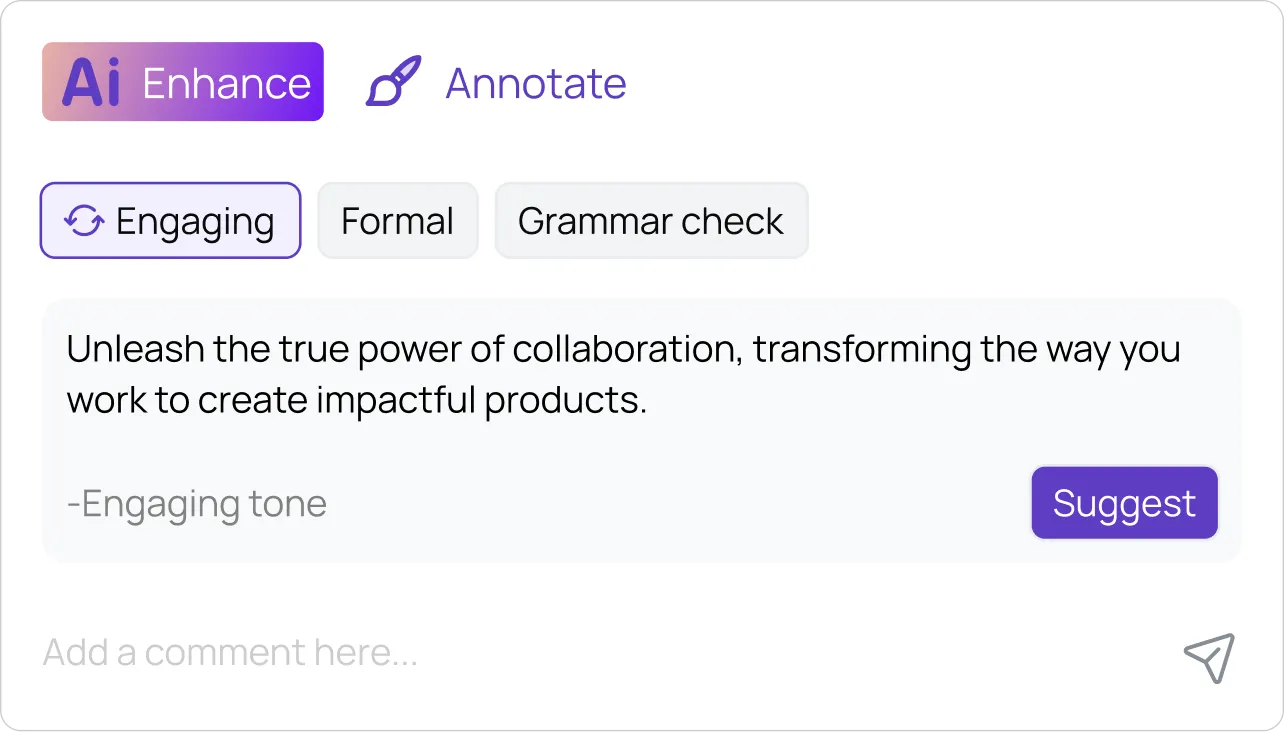The image size is (1284, 732).
Task: Select the Grammar check chip
Action: tap(651, 221)
